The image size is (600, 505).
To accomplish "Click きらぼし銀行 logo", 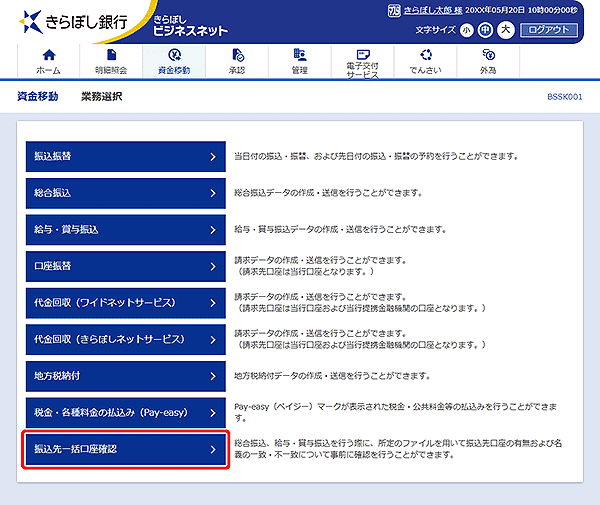I will (x=73, y=22).
